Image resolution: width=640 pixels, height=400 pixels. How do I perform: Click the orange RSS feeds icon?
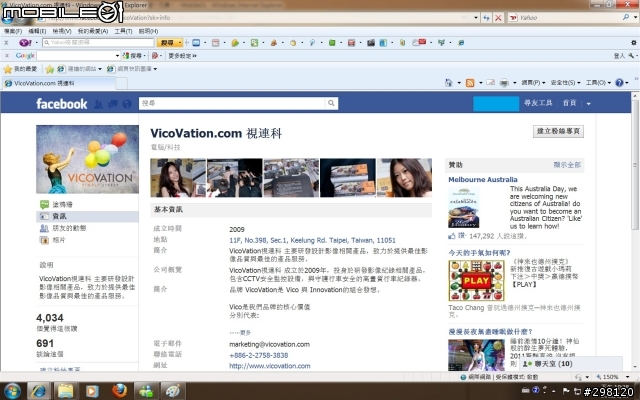click(470, 83)
